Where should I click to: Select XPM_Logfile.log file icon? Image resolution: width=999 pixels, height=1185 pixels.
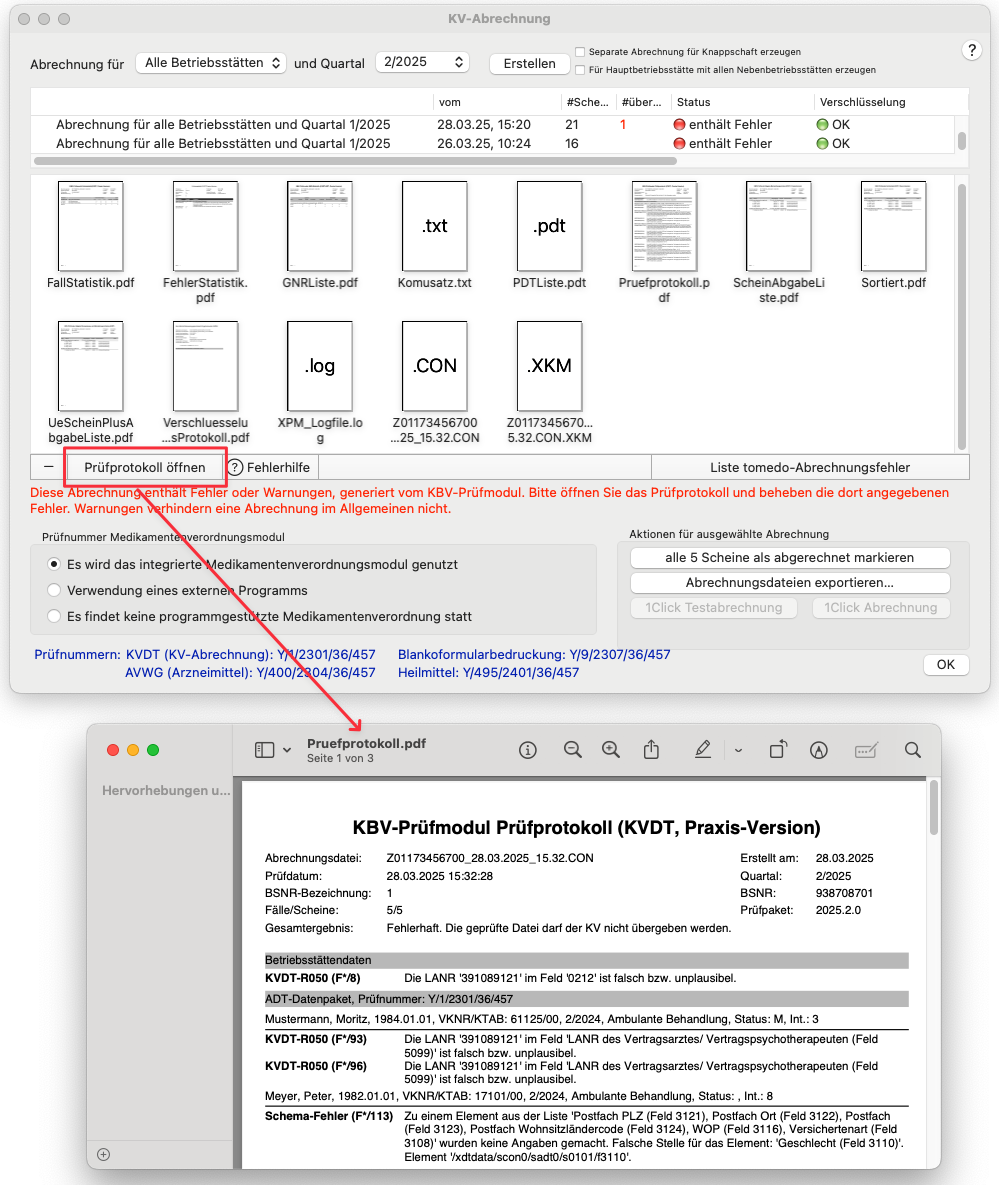[320, 366]
